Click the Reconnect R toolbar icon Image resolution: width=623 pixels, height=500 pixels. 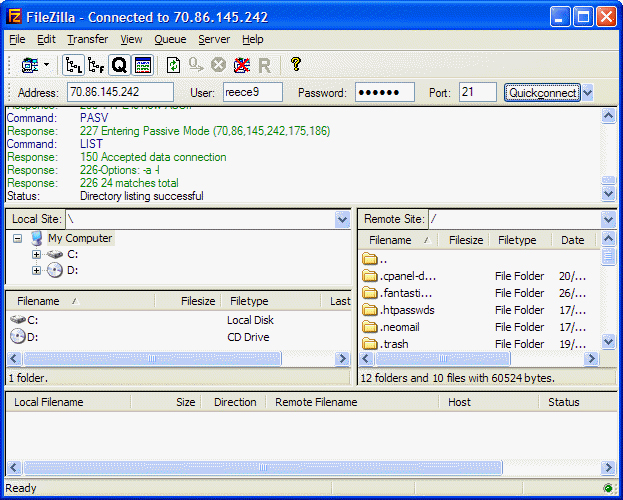point(264,65)
